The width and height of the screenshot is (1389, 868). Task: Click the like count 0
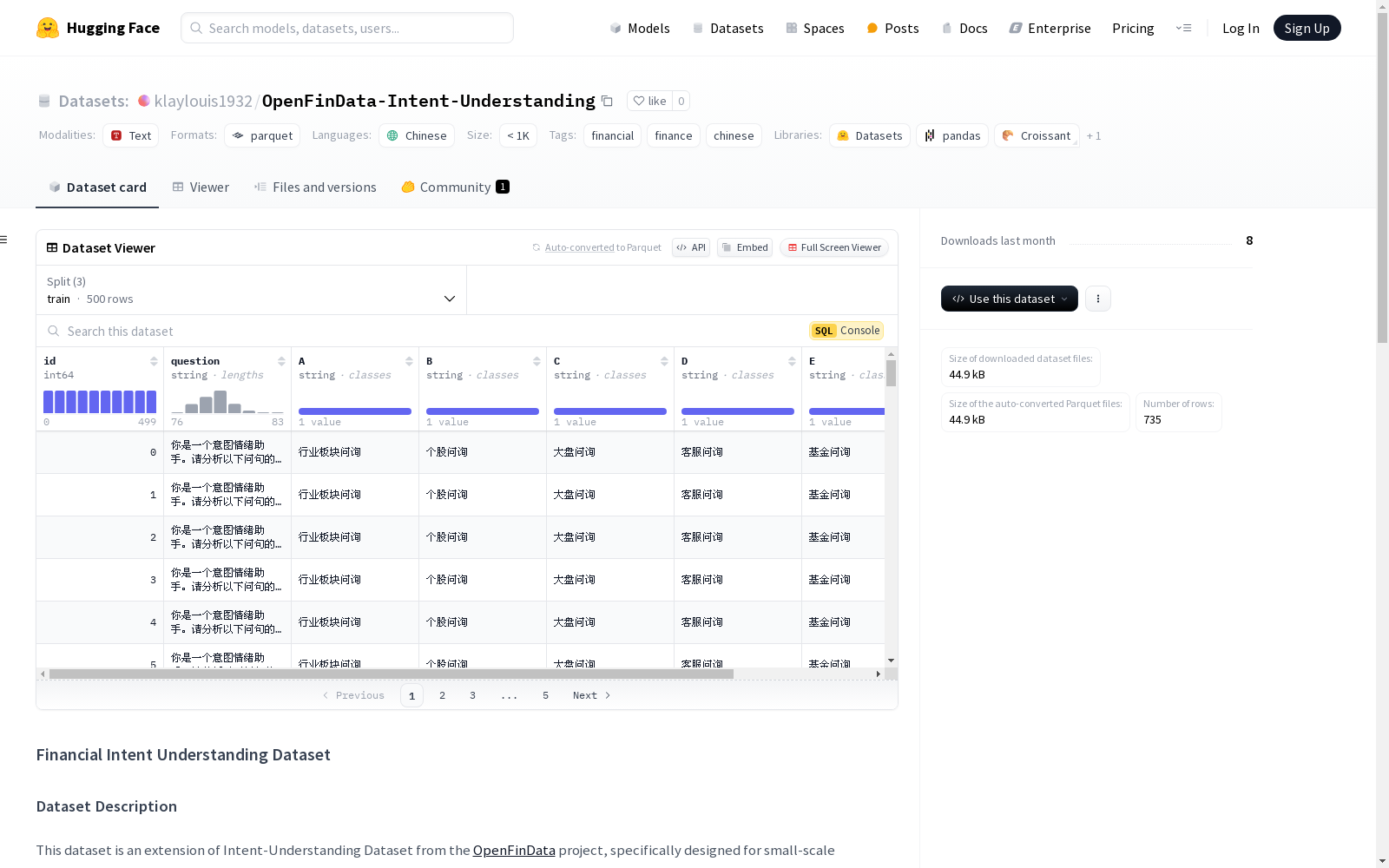681,101
